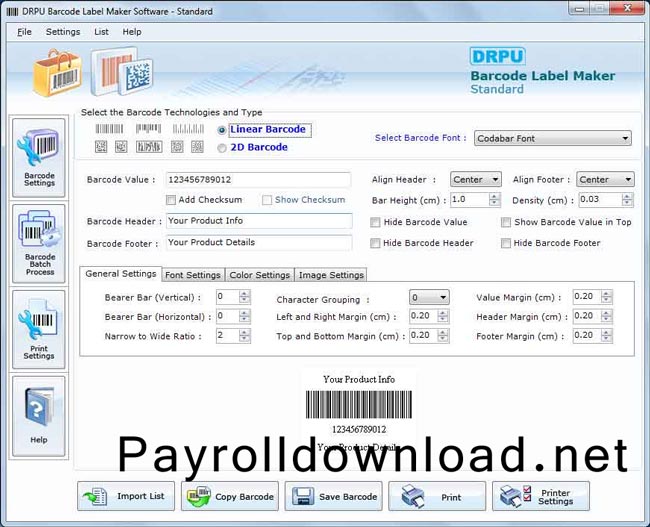Click the Copy Barcode button label
Screen dimensions: 650x527
pos(244,497)
